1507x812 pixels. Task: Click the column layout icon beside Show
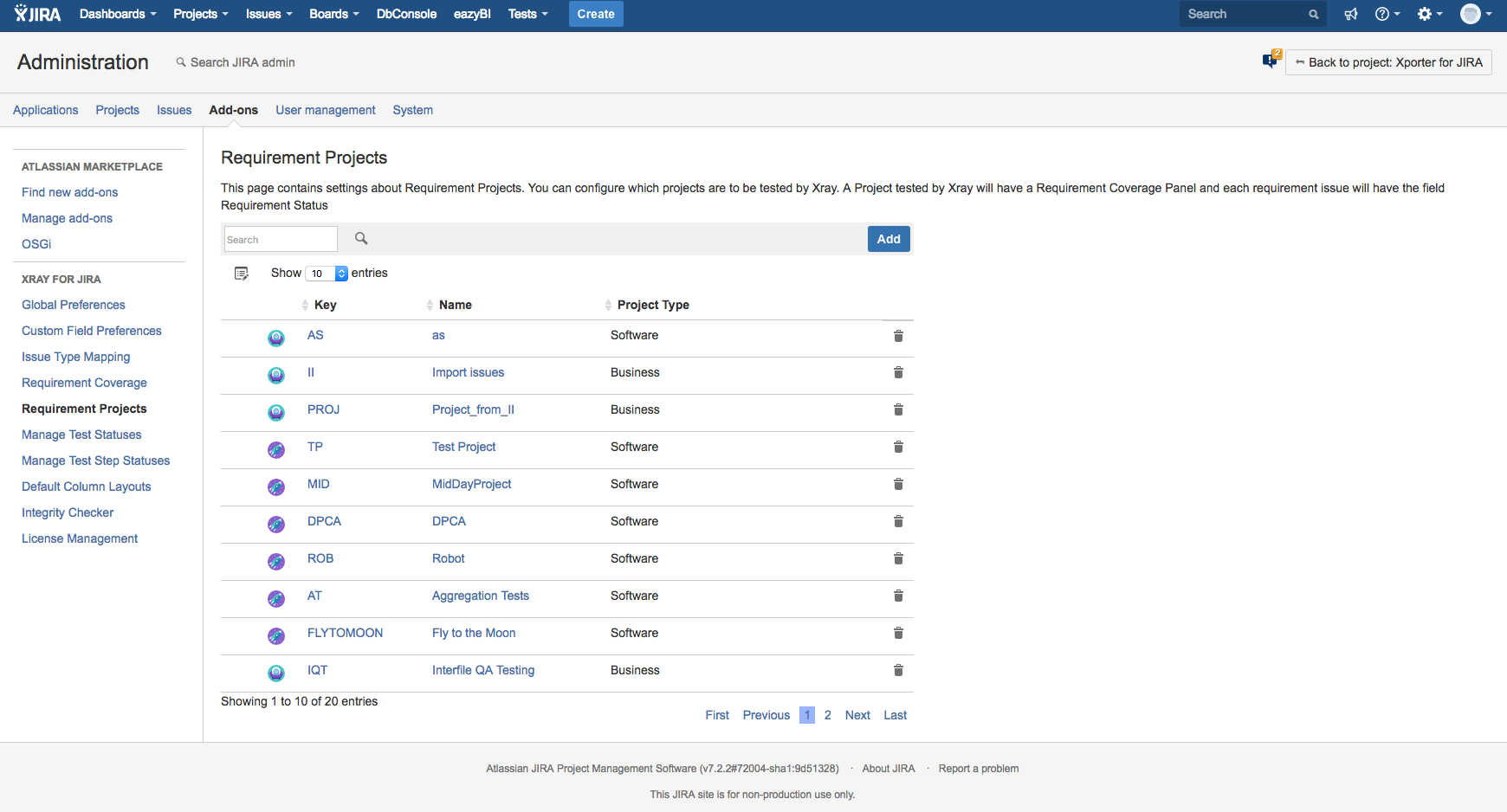242,274
